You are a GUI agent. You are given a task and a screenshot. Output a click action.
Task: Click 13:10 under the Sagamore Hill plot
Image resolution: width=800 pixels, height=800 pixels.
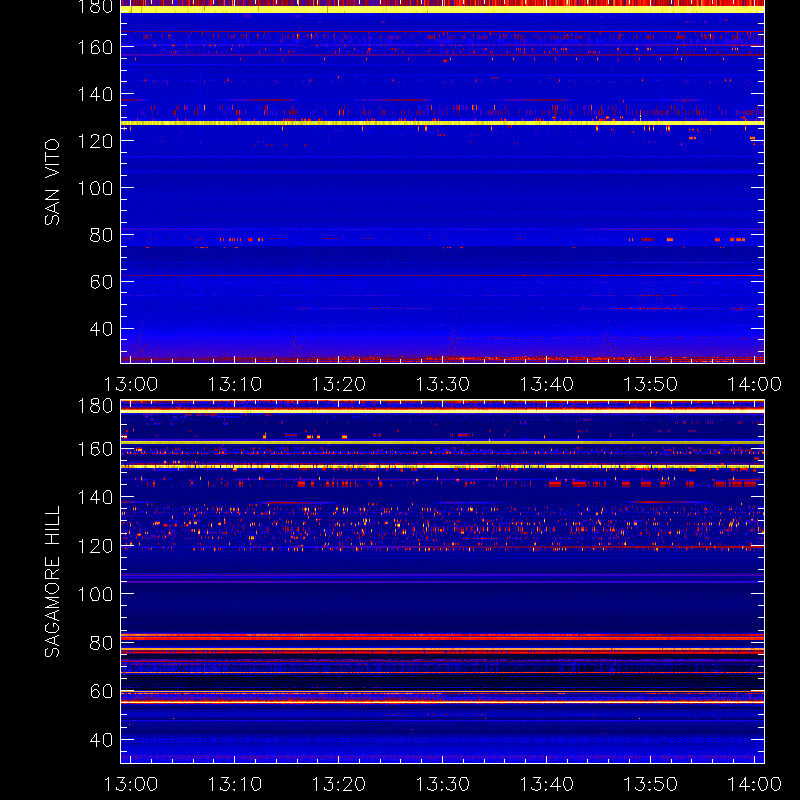coord(235,784)
